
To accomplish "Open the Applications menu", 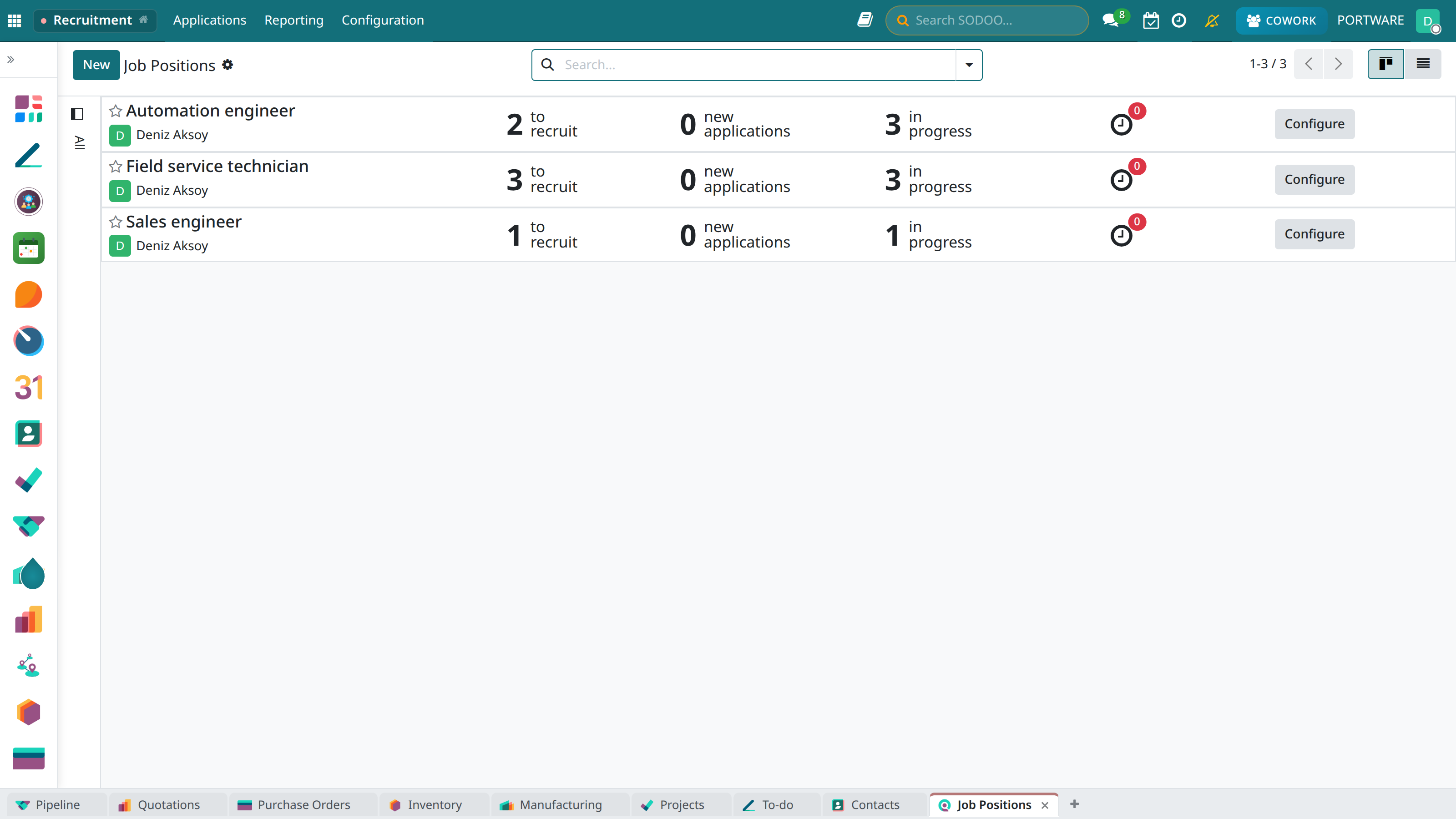I will 209,20.
